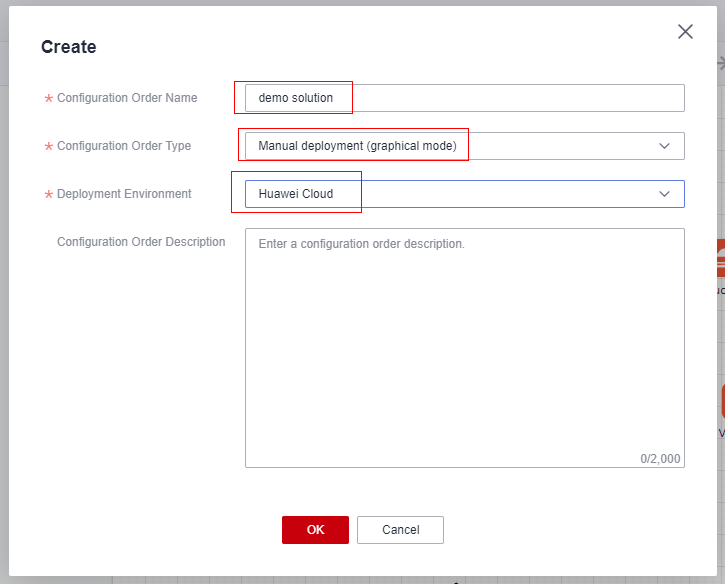Click the arrow icon at top right edge
The image size is (725, 584).
(x=721, y=63)
